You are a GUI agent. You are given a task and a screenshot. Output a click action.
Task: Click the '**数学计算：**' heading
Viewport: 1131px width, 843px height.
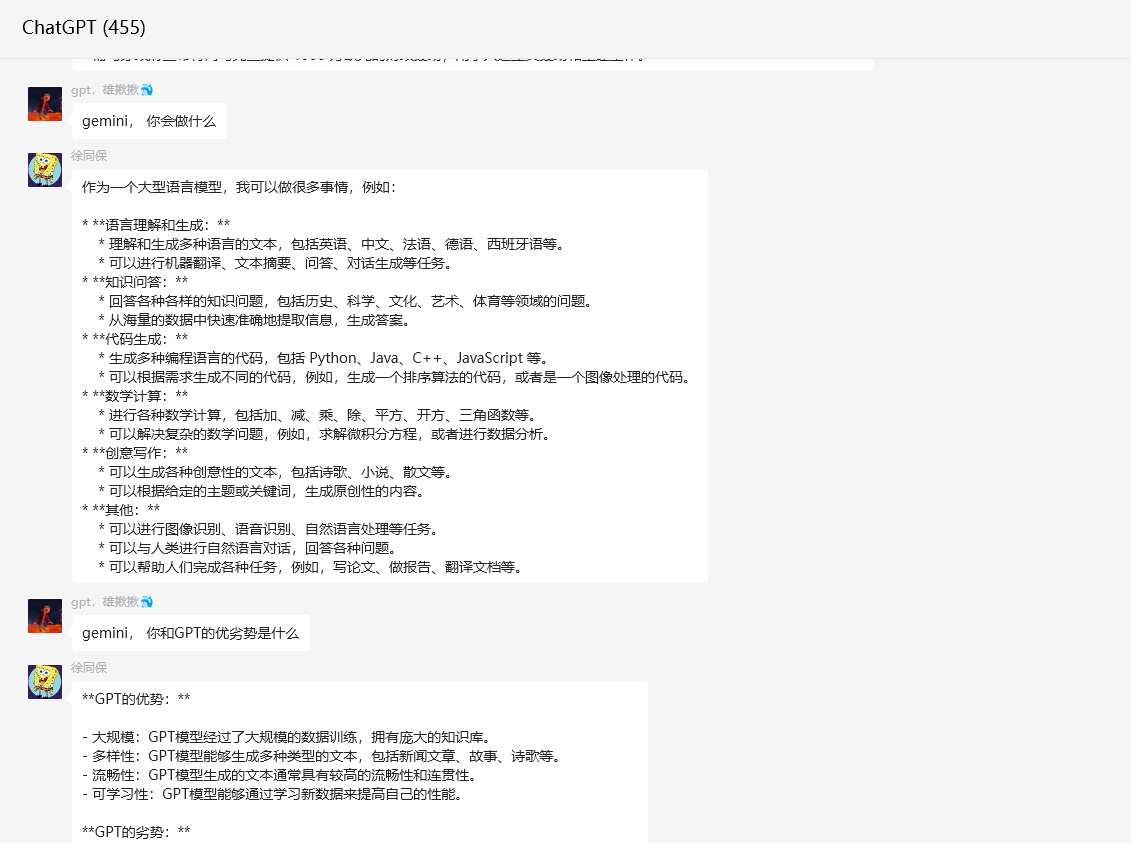(135, 396)
